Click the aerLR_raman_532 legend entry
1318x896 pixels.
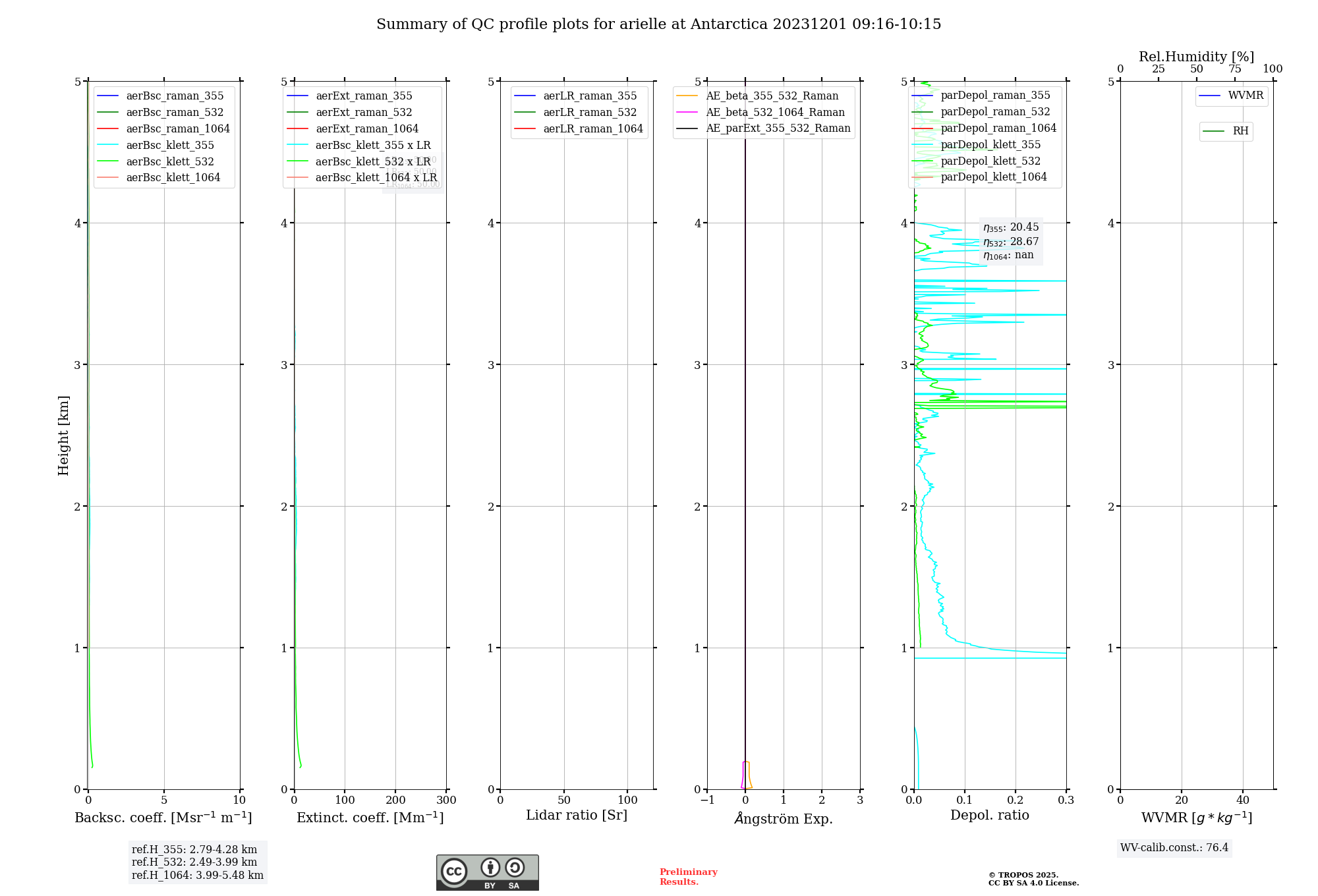pos(590,113)
